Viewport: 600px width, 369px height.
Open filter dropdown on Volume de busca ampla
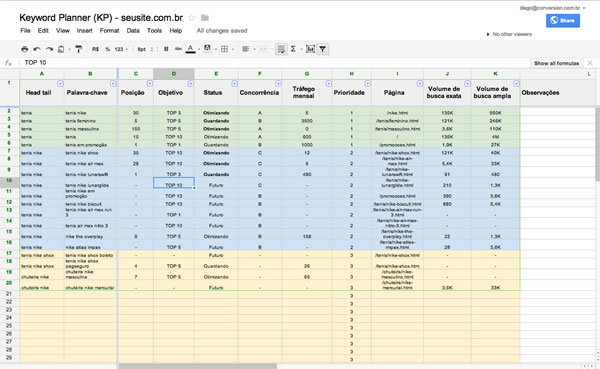516,83
